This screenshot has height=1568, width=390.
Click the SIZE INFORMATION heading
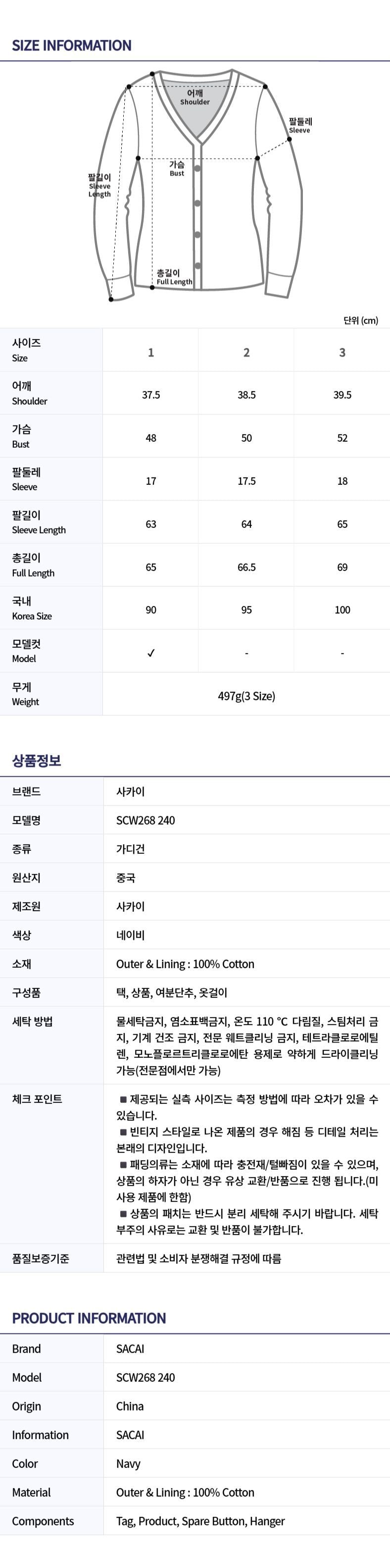coord(72,46)
